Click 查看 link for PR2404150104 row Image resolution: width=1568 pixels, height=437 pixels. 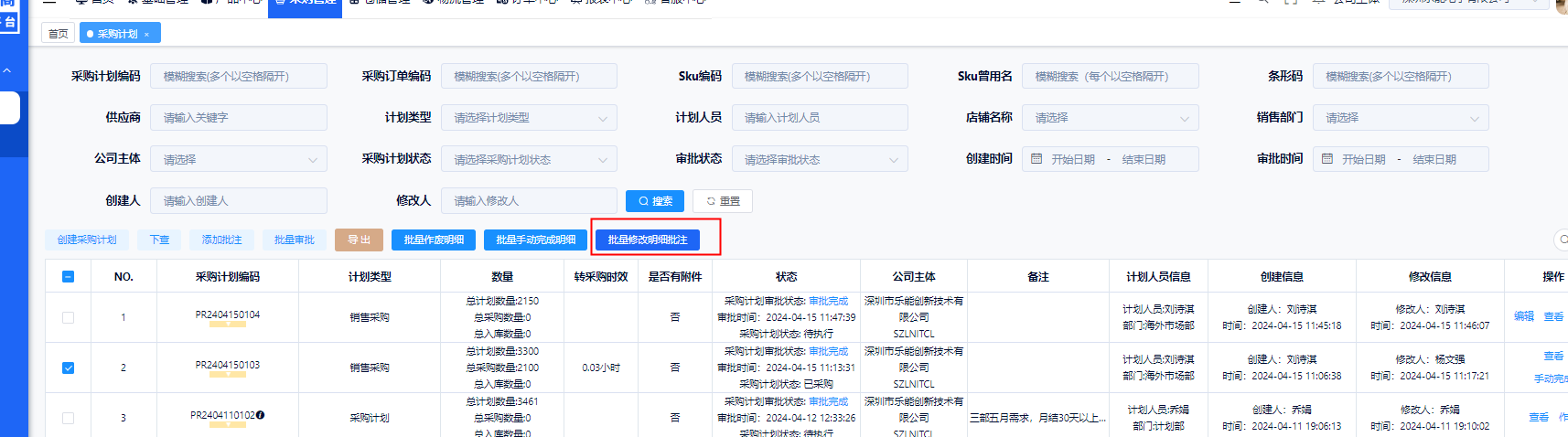click(1553, 316)
